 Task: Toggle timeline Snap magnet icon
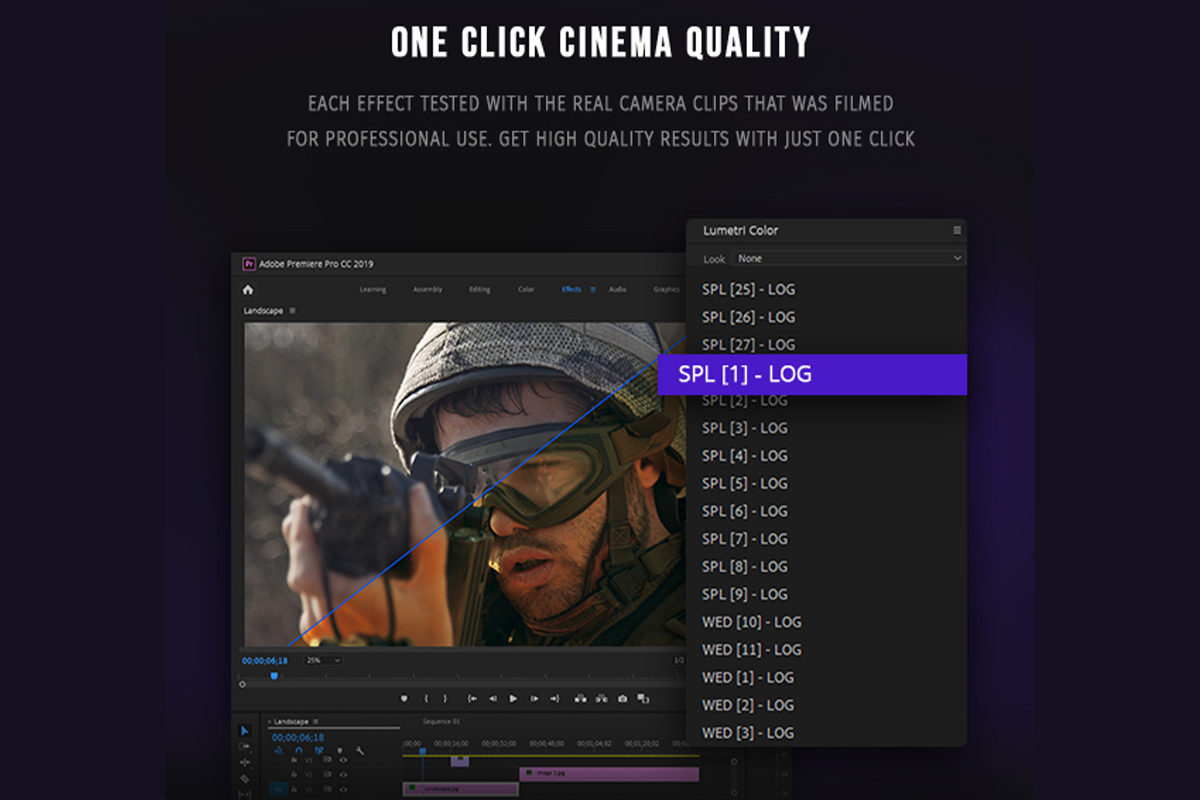299,750
